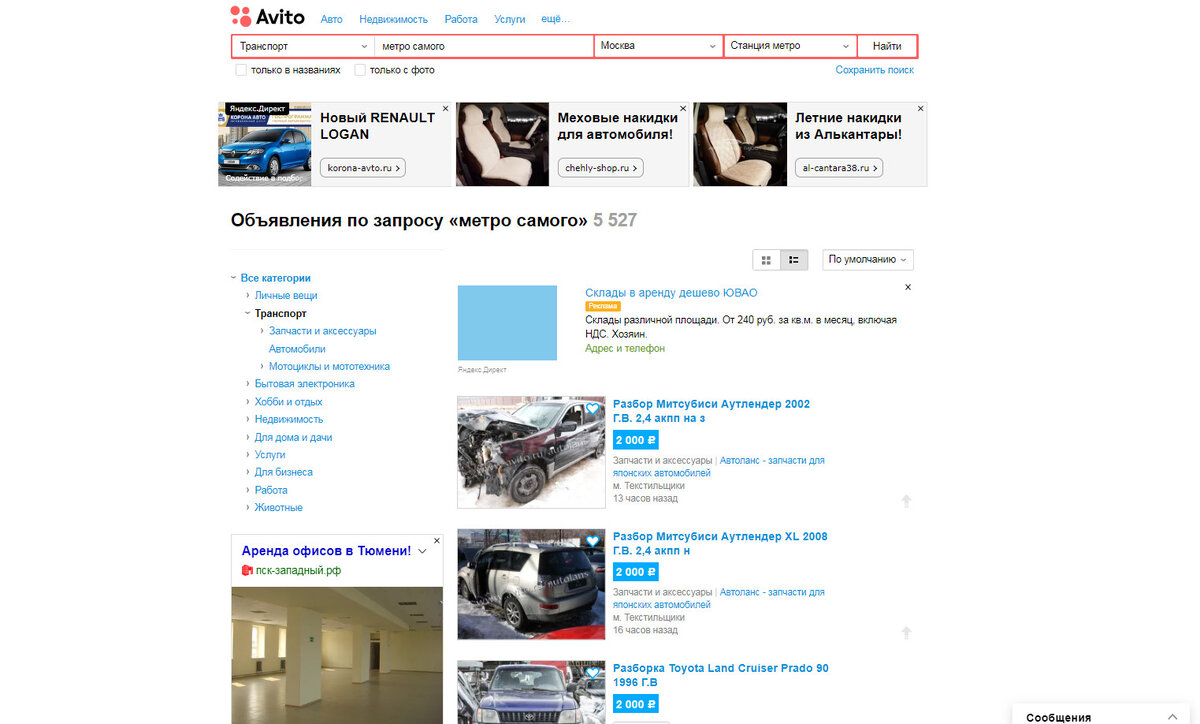Open Летние накидки seat cover image
1200x724 pixels.
[740, 144]
